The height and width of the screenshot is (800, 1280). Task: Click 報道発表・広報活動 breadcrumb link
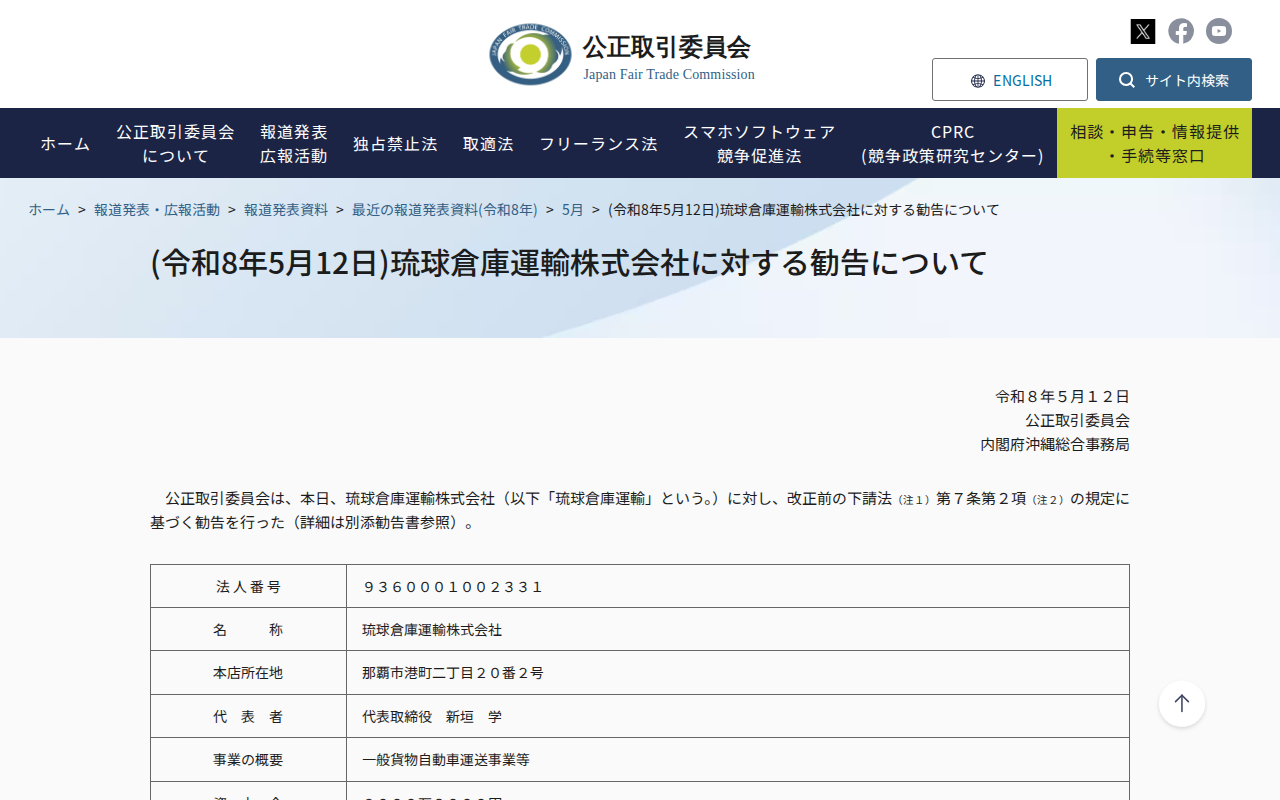tap(157, 210)
